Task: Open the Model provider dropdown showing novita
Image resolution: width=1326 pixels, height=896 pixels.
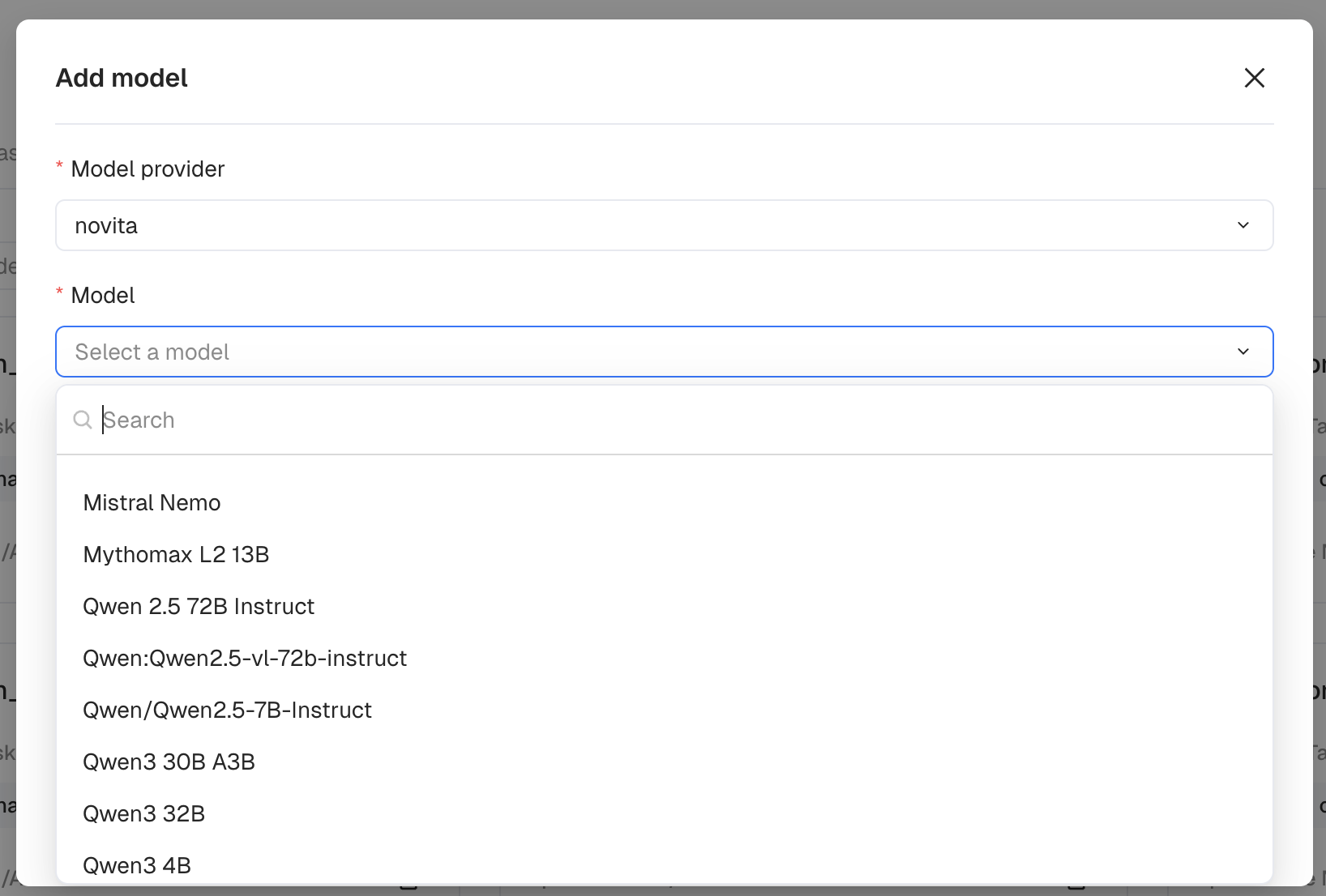Action: pyautogui.click(x=664, y=225)
